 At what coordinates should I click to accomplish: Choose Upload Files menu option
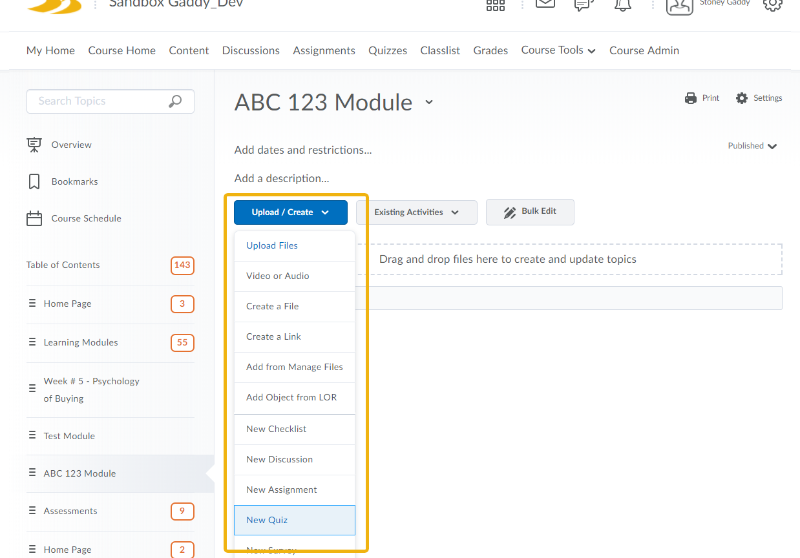pyautogui.click(x=272, y=246)
